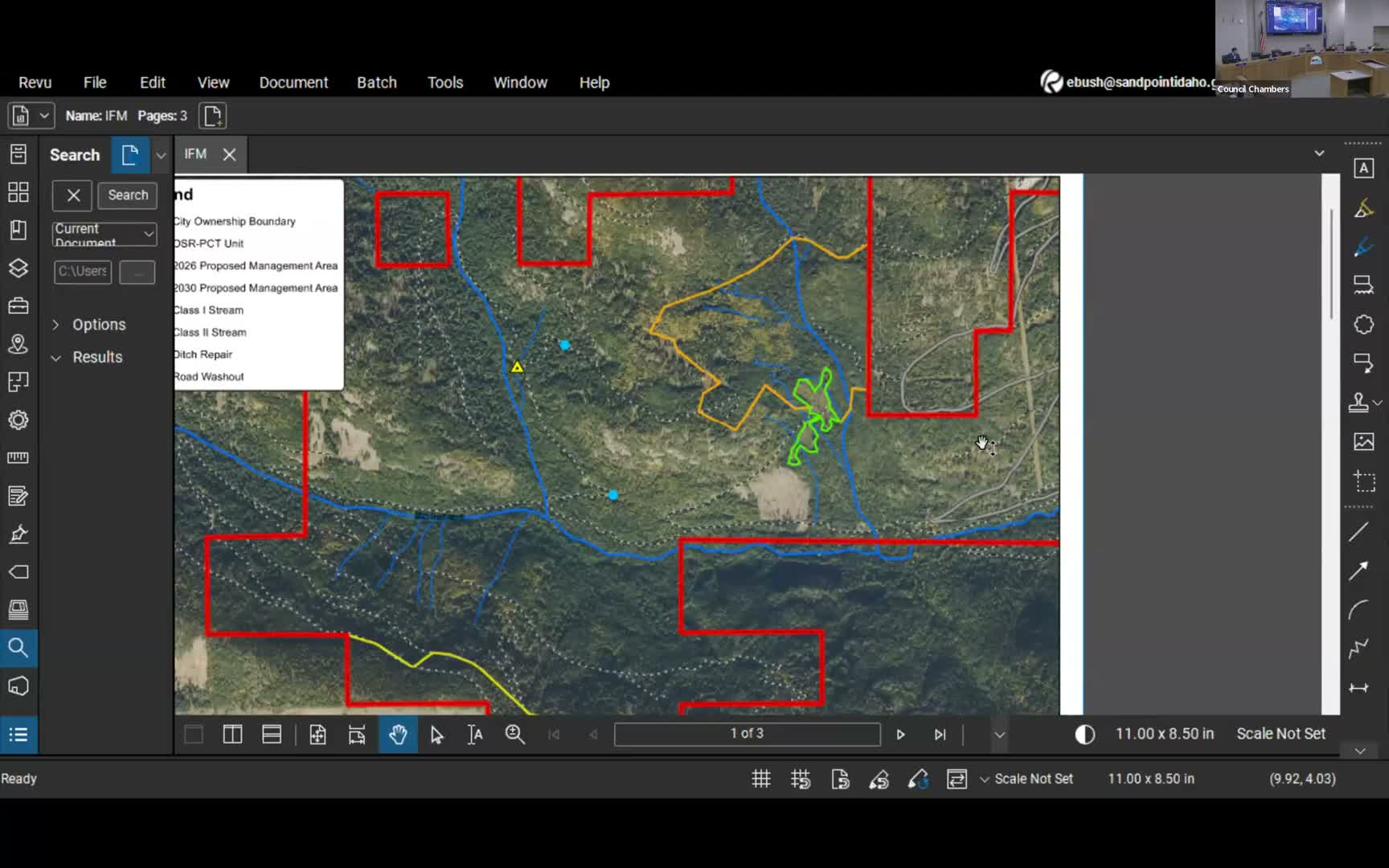
Task: Click the vertical scrollbar of the document
Action: [1330, 265]
